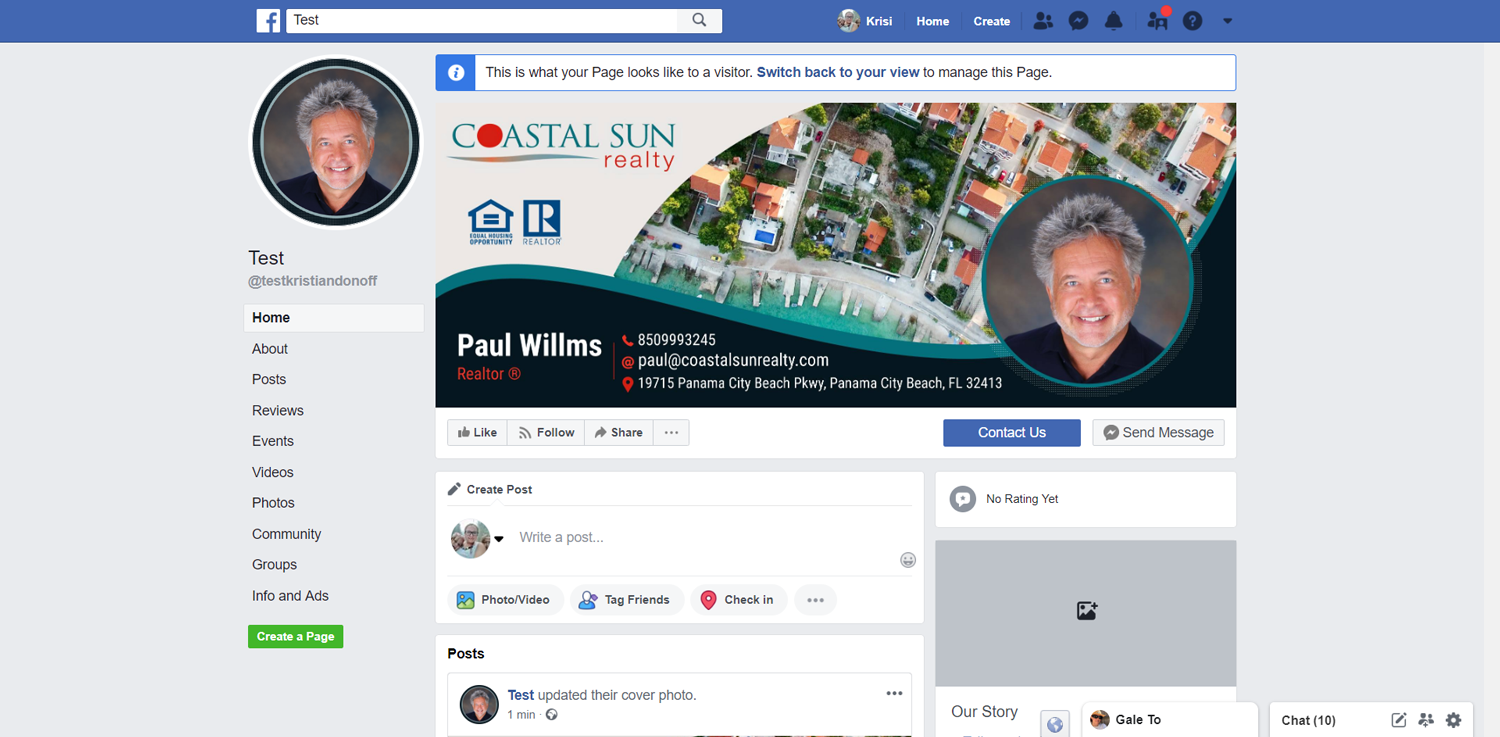
Task: Switch to the Photos section
Action: [x=272, y=502]
